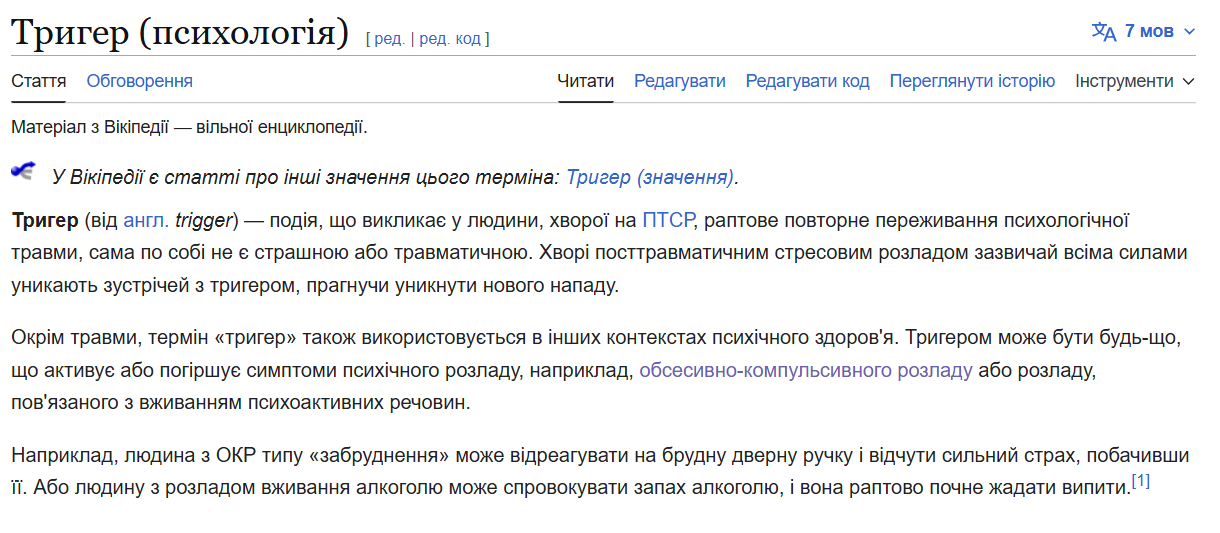
Task: Expand the Інструменти tools menu
Action: (1135, 81)
